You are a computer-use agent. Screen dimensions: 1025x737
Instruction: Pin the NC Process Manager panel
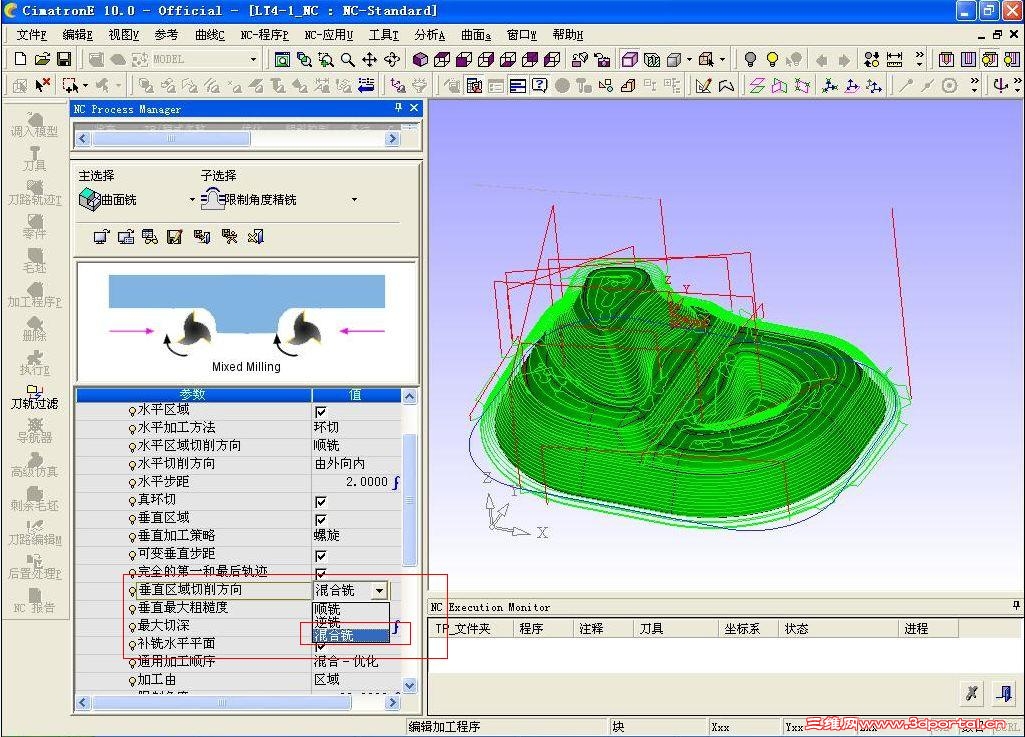point(398,108)
